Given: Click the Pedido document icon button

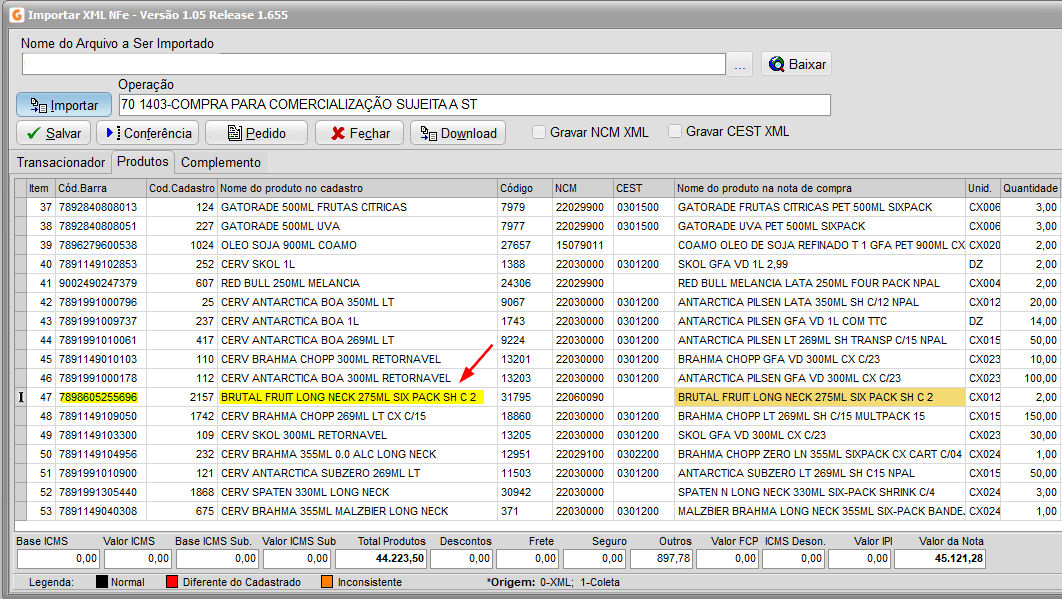Looking at the screenshot, I should tap(256, 133).
